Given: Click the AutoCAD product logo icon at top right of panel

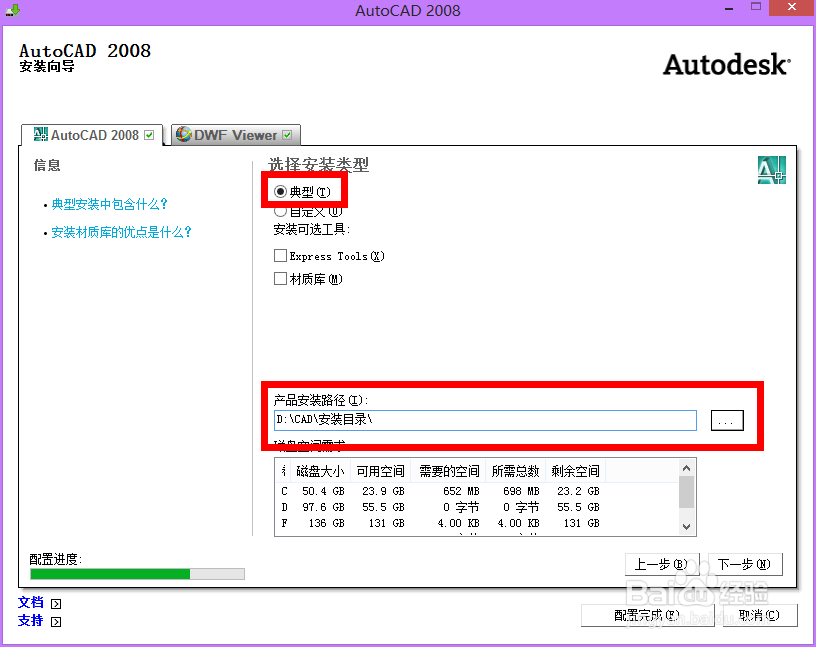Looking at the screenshot, I should (772, 170).
